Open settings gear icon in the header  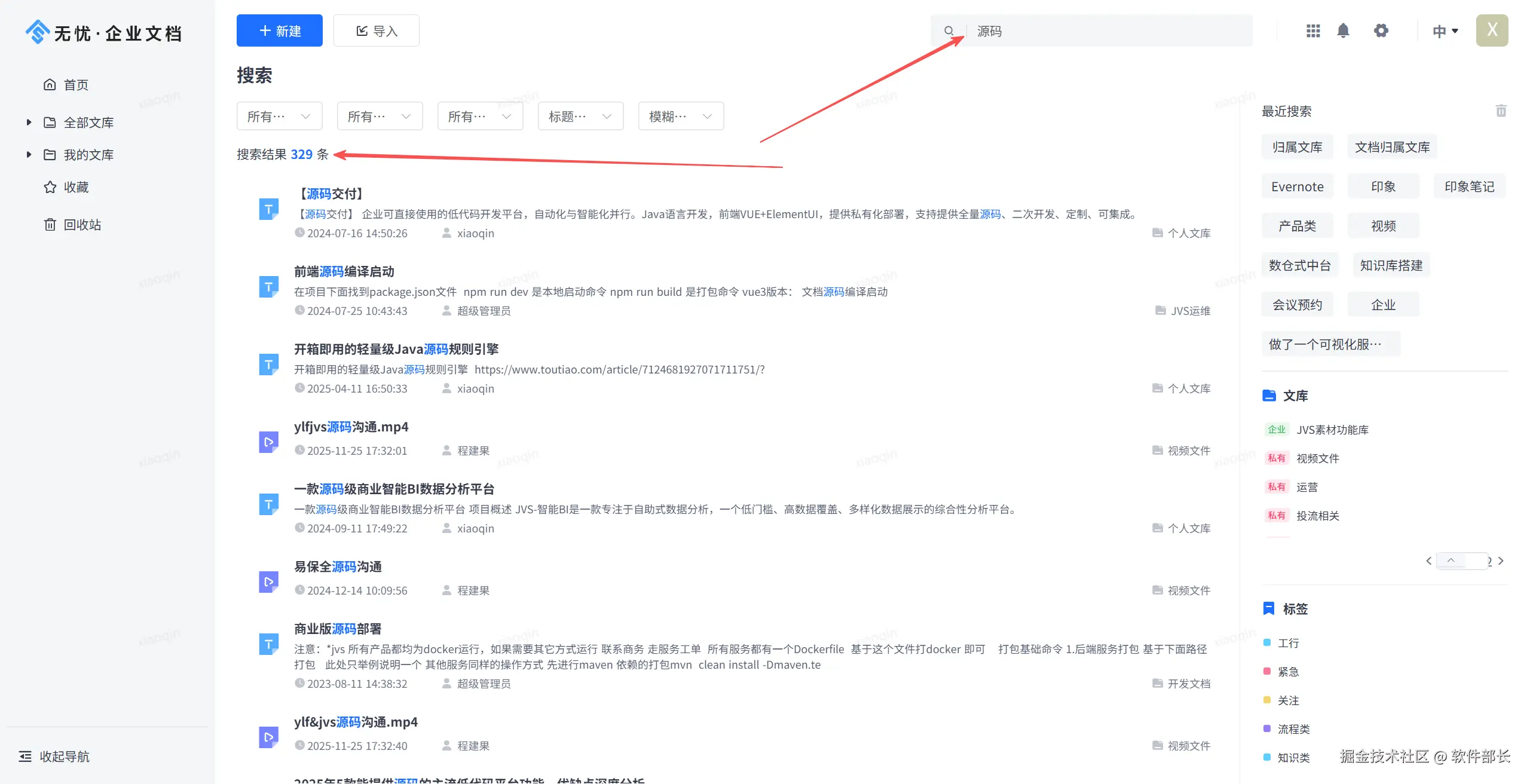click(x=1381, y=30)
